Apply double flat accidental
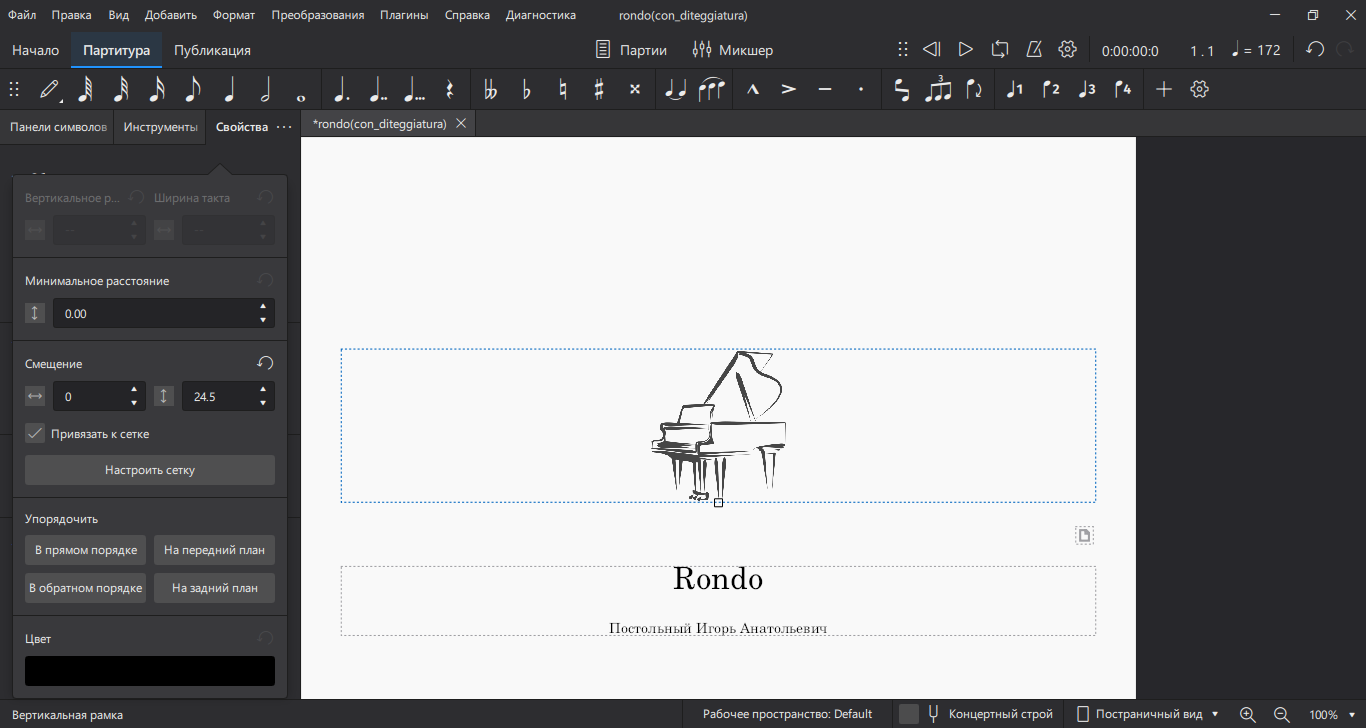1366x728 pixels. (490, 89)
